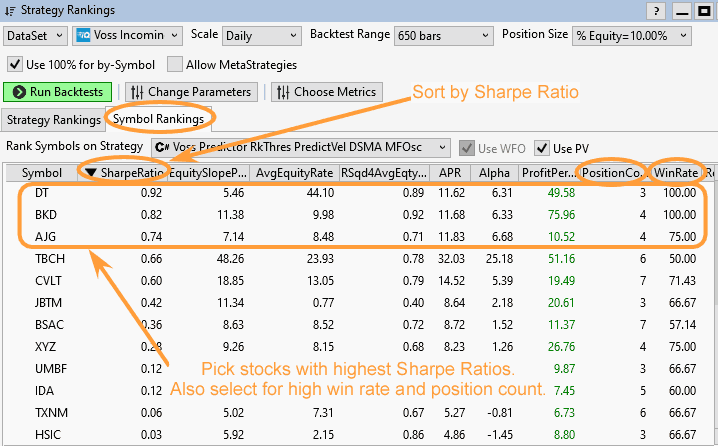This screenshot has height=446, width=718.
Task: Click the C# icon in strategy selector
Action: 162,147
